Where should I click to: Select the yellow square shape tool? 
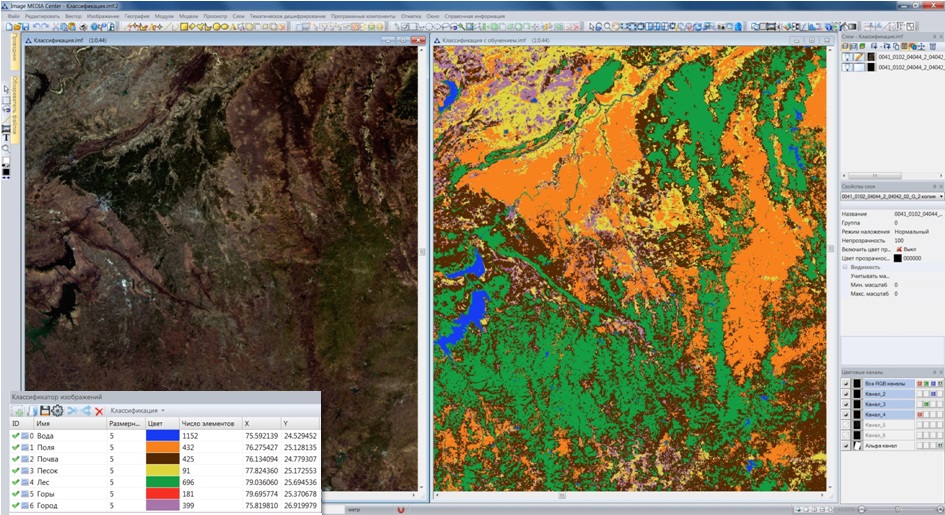[184, 27]
